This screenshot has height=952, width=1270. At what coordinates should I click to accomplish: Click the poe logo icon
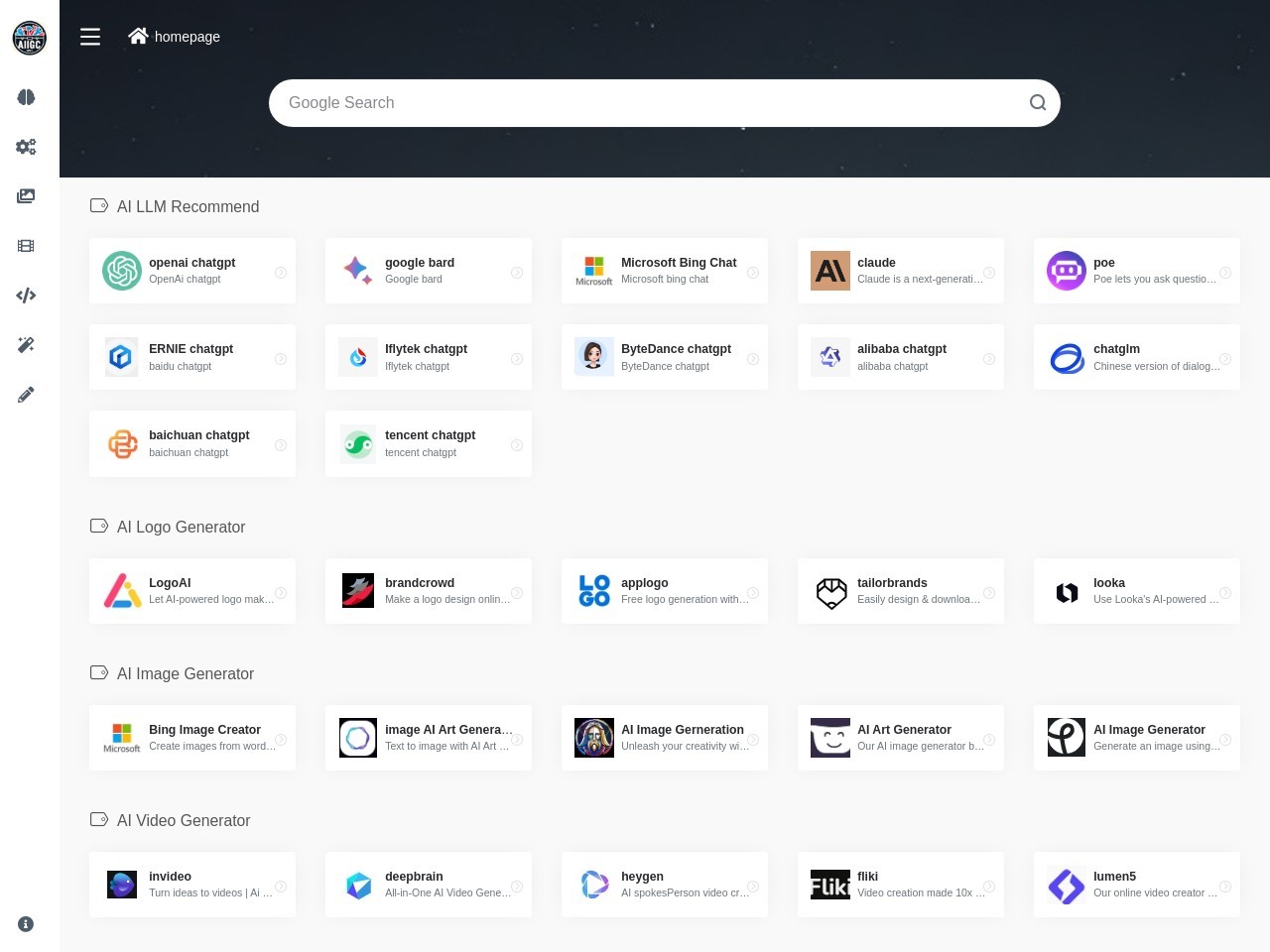[1067, 271]
